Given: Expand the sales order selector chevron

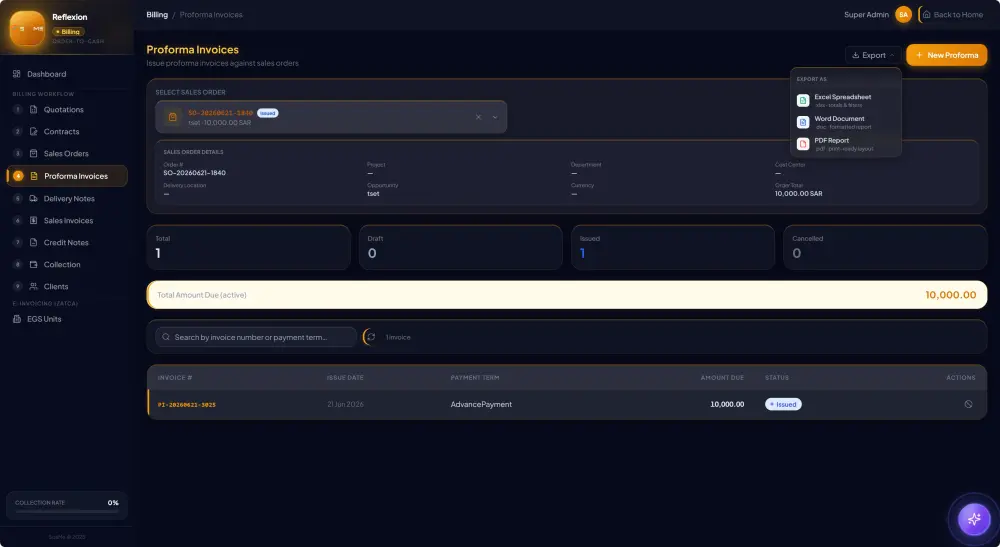Looking at the screenshot, I should pyautogui.click(x=495, y=117).
